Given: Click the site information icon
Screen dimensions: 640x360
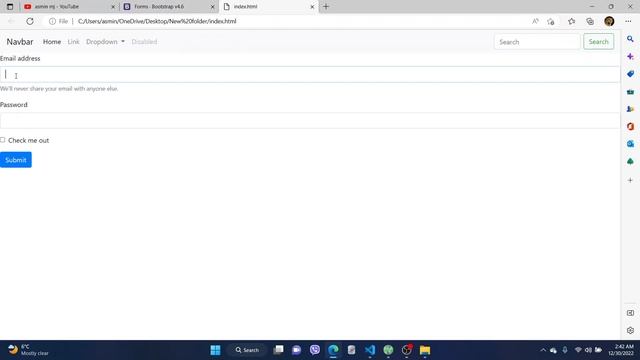Looking at the screenshot, I should tap(52, 21).
